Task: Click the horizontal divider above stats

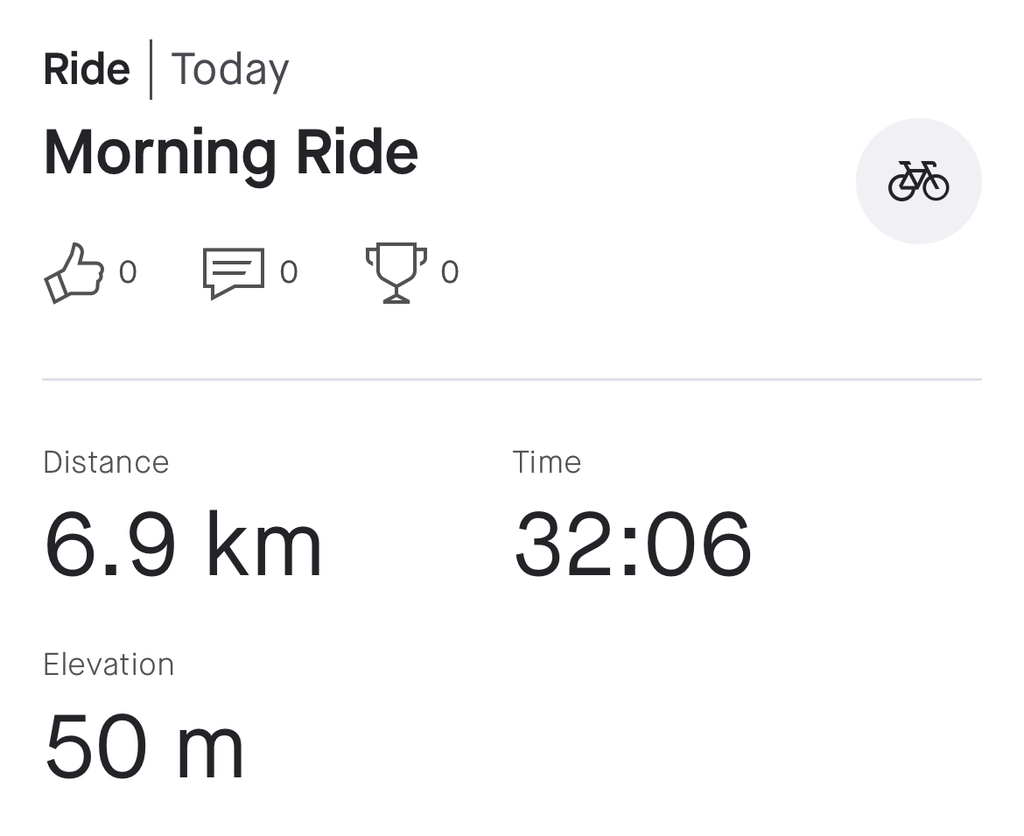Action: tap(512, 380)
